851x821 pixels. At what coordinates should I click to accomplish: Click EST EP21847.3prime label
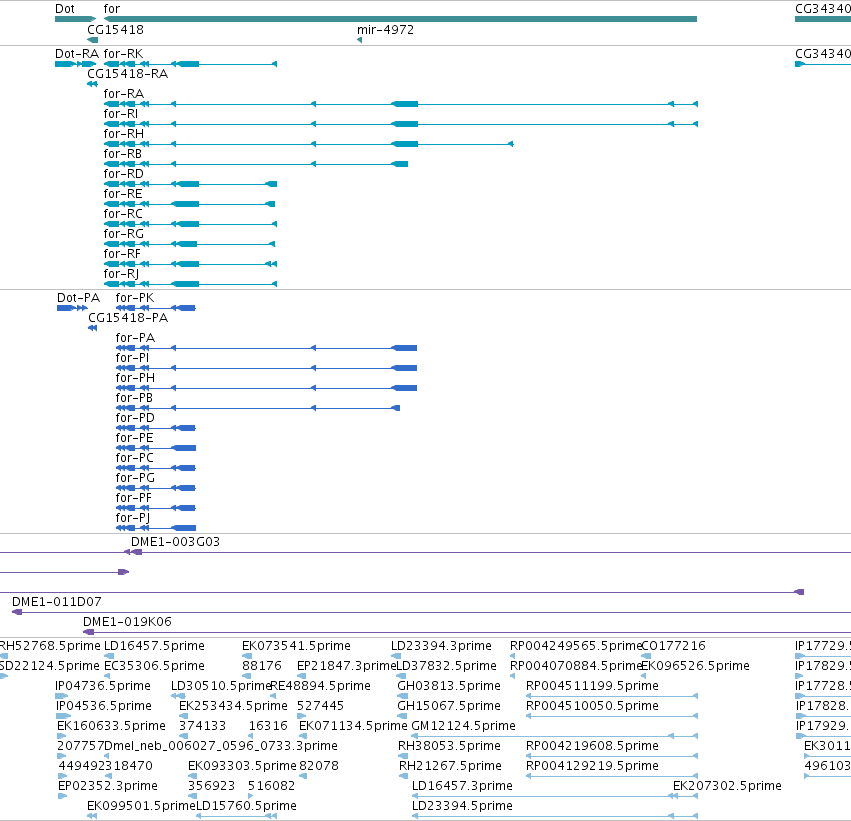tap(346, 666)
